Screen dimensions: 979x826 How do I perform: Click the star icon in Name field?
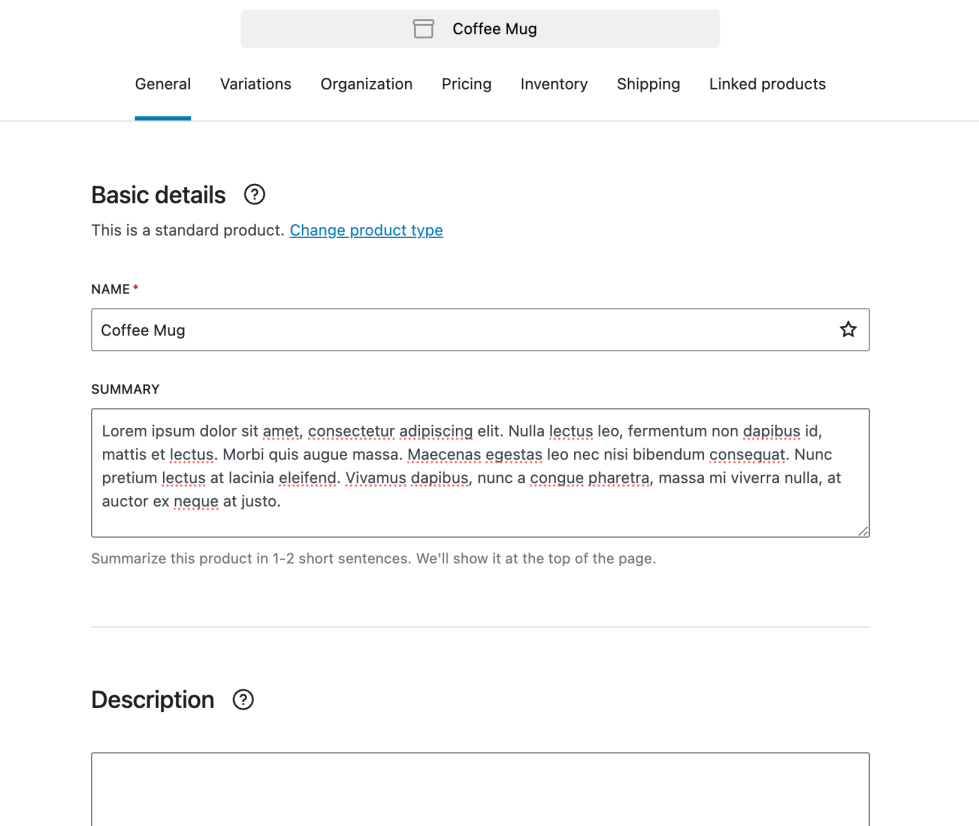point(848,330)
